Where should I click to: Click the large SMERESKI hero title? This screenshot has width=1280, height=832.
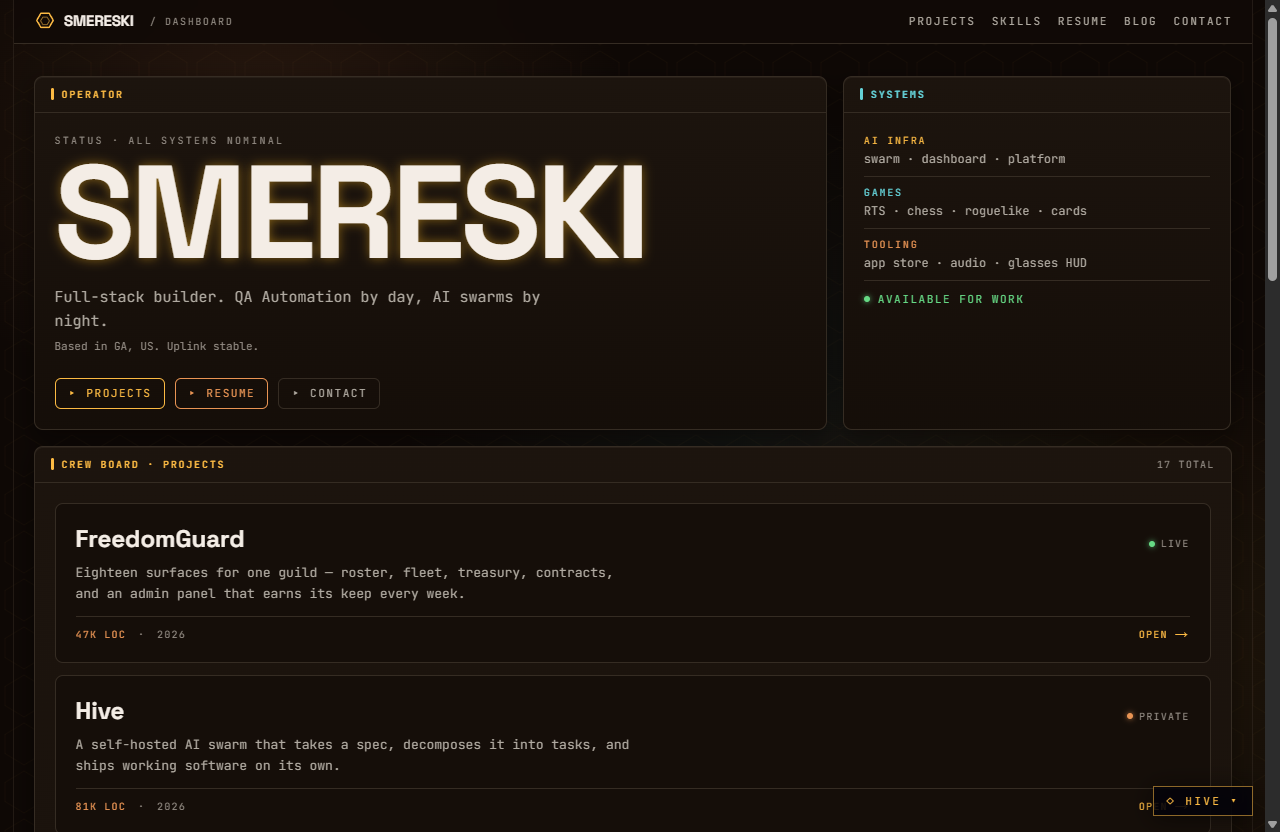coord(350,213)
